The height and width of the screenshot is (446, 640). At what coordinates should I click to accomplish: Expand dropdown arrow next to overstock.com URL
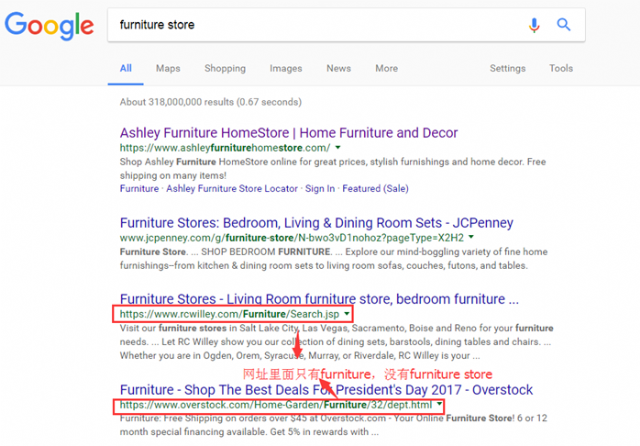[439, 404]
